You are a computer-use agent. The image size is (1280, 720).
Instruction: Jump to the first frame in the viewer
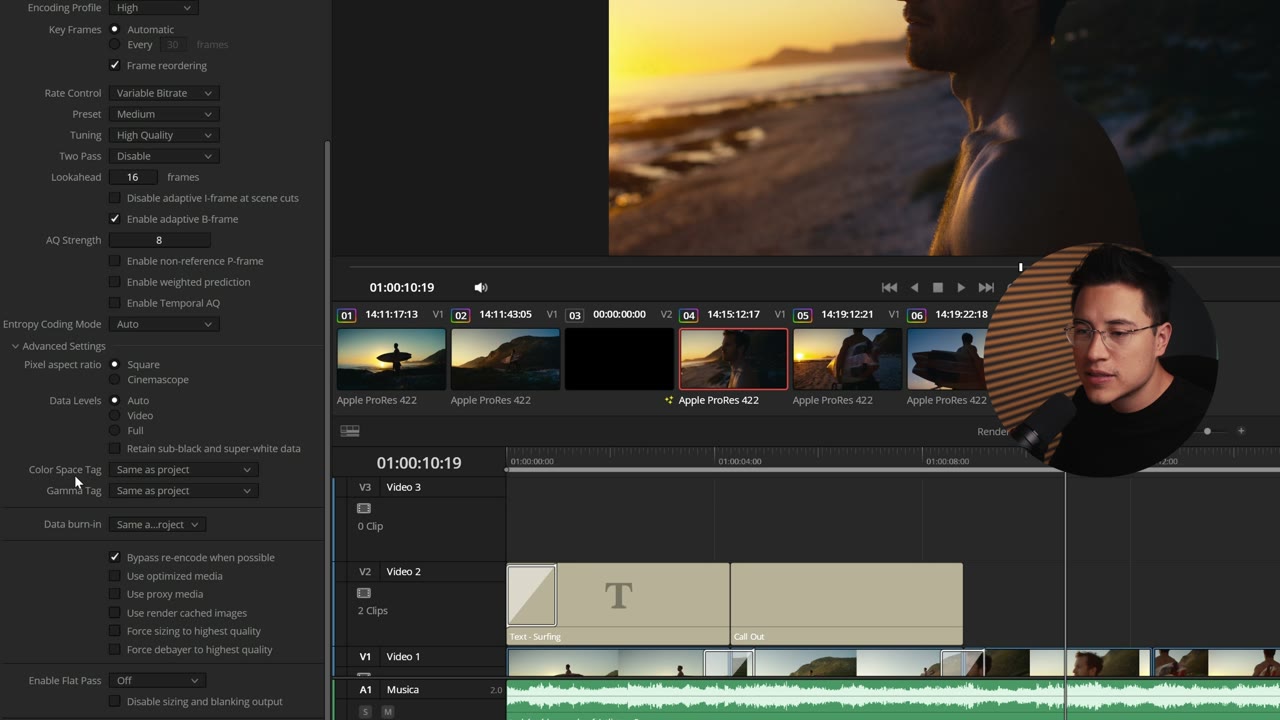point(889,287)
